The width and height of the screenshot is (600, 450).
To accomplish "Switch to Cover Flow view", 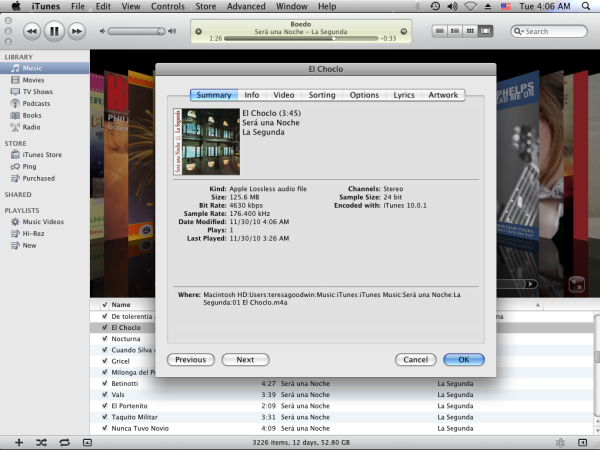I will click(x=486, y=31).
